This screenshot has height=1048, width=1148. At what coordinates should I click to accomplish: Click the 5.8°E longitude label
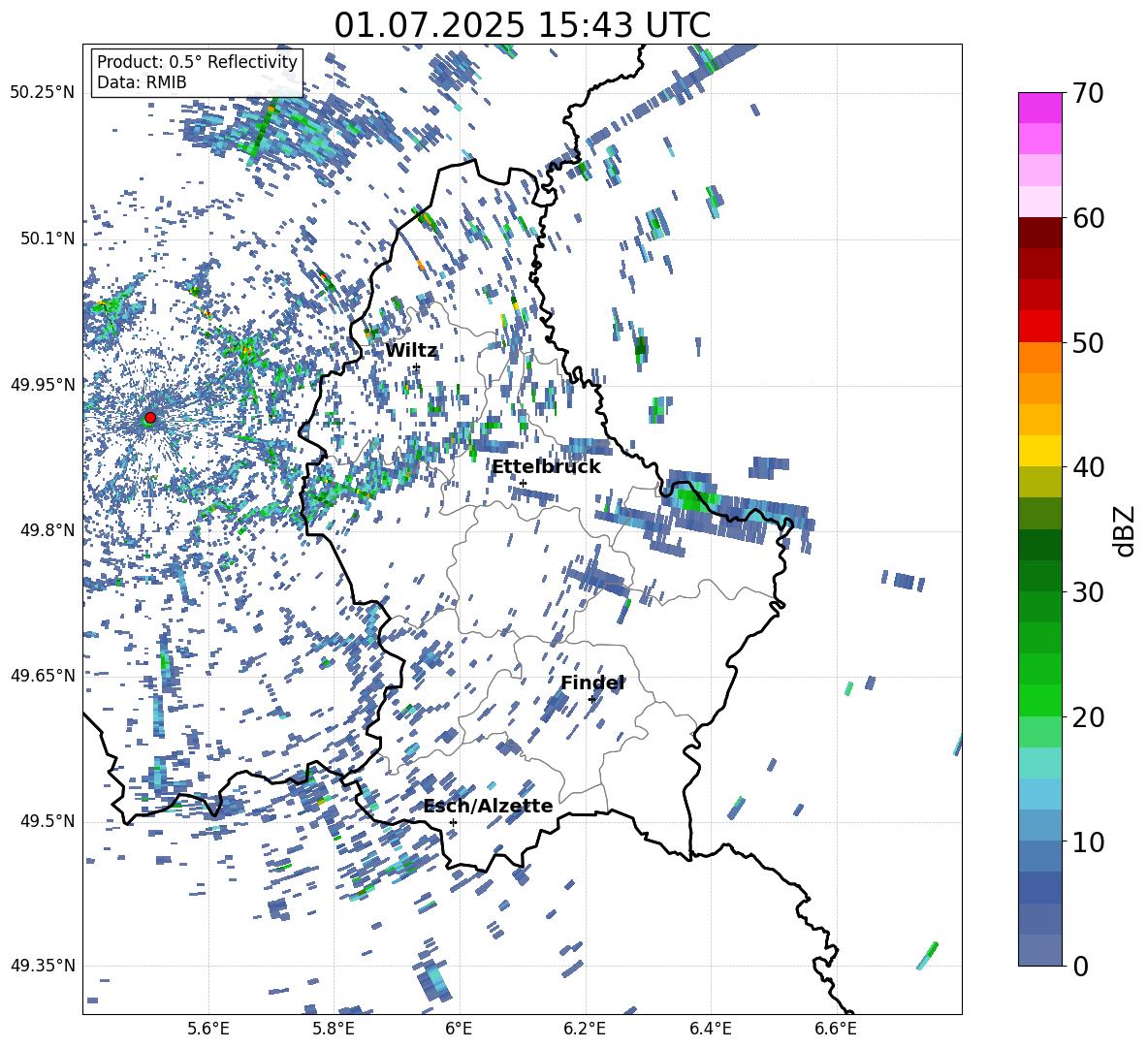tap(334, 1029)
